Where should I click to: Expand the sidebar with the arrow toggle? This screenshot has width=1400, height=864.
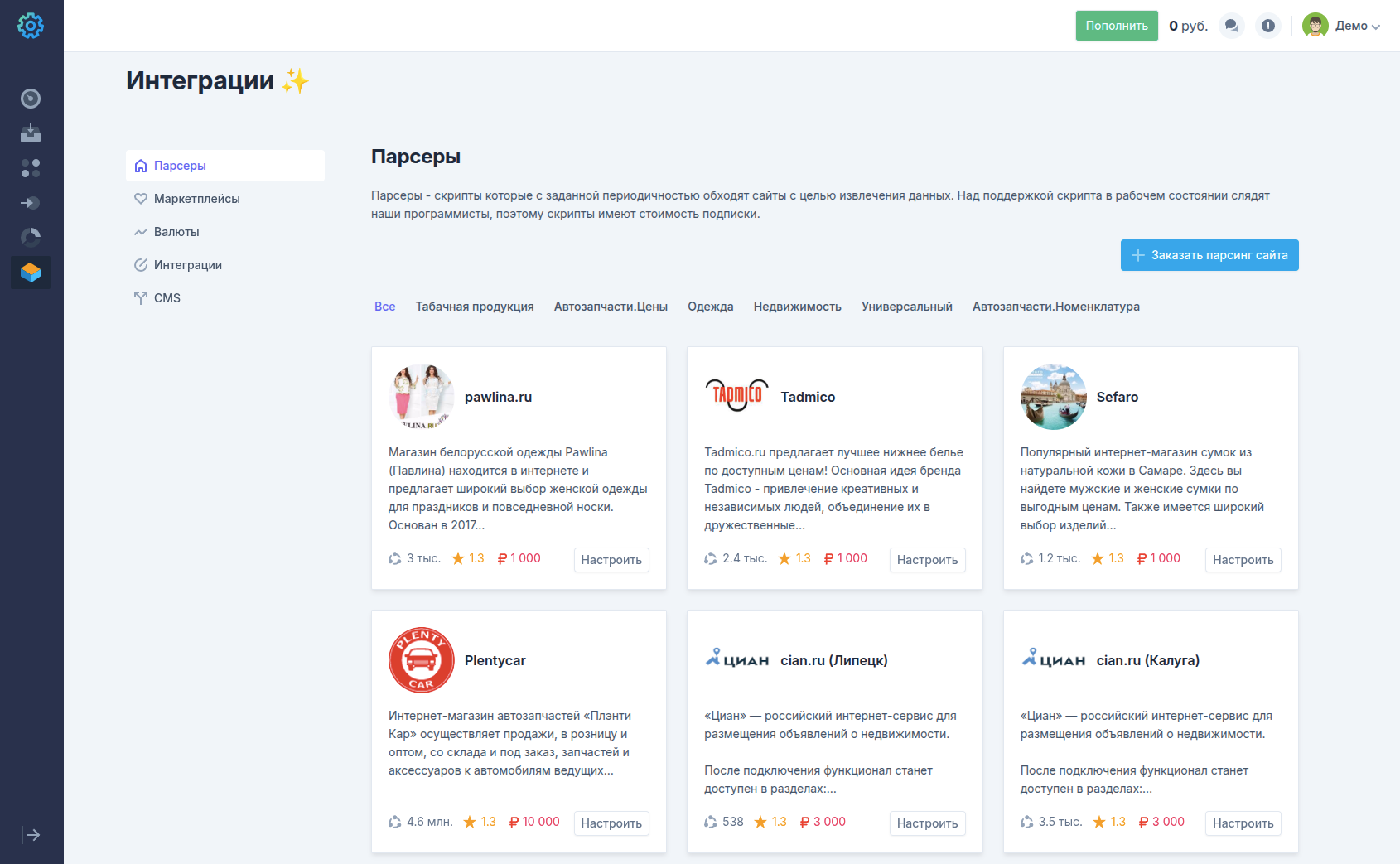click(x=31, y=835)
